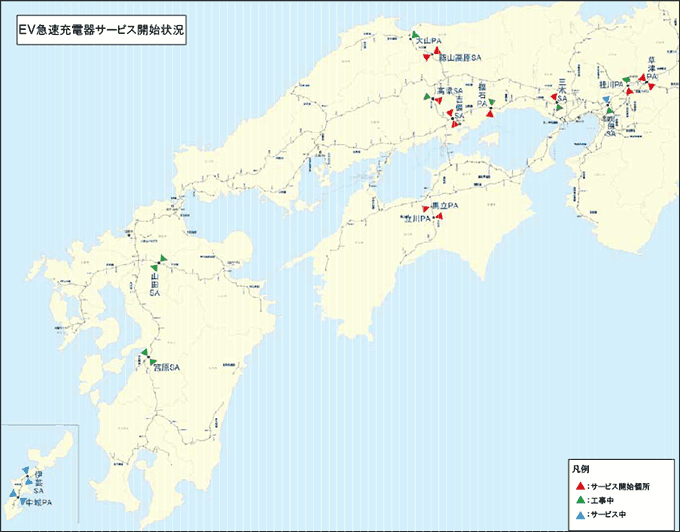
Task: Click the red triangle in the legend
Action: pyautogui.click(x=580, y=486)
